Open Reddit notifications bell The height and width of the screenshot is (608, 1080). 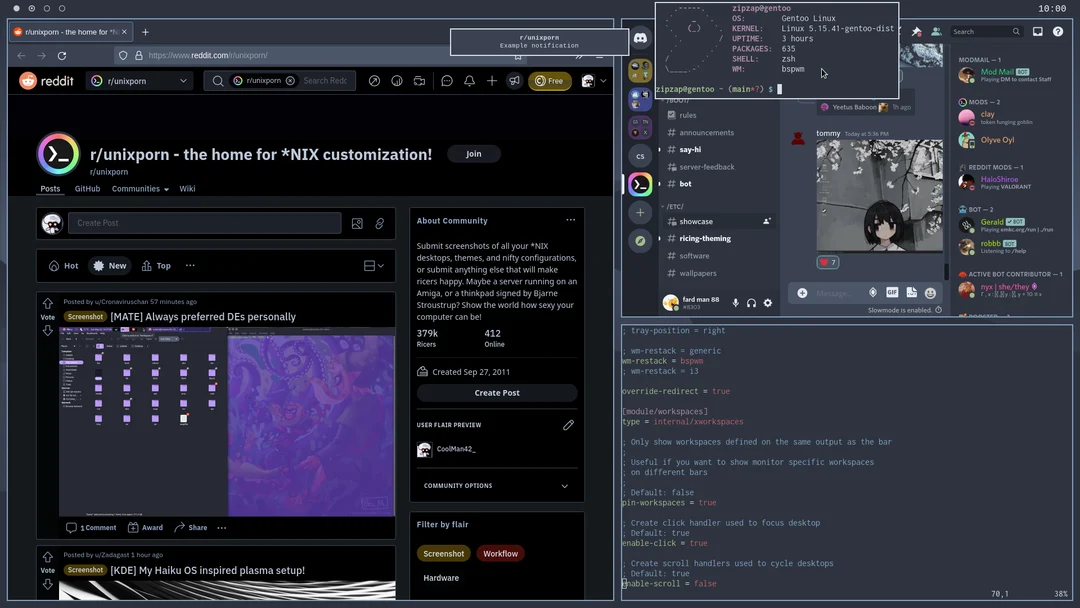click(469, 80)
